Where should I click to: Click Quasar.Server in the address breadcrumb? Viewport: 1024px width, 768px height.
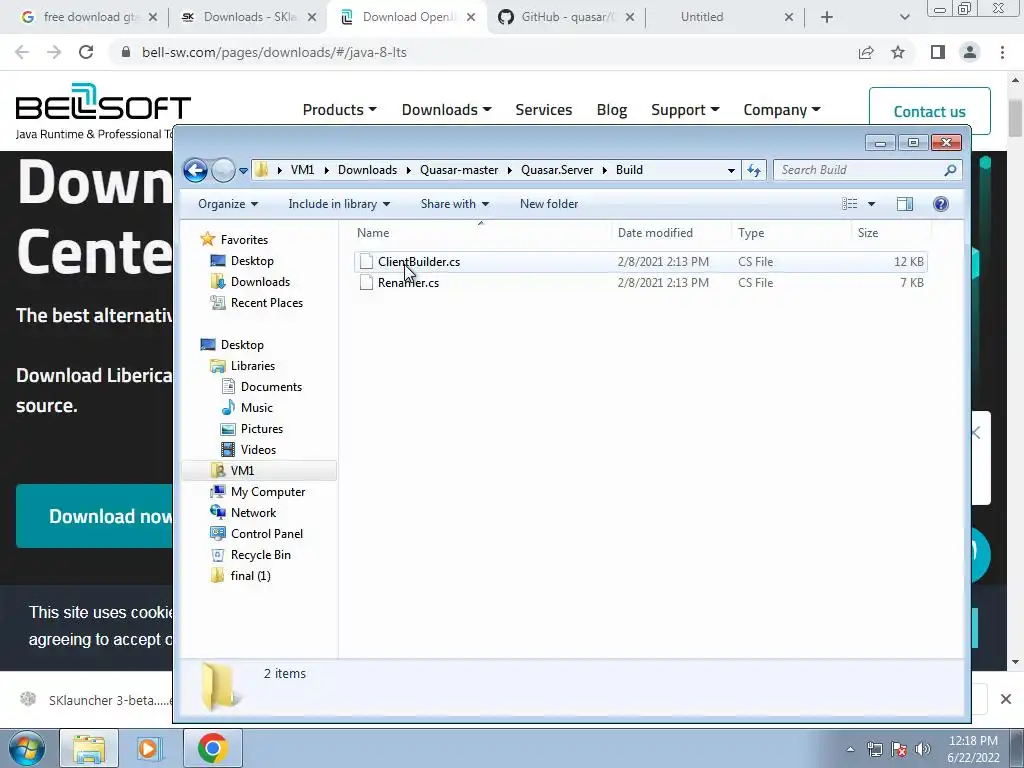(557, 170)
